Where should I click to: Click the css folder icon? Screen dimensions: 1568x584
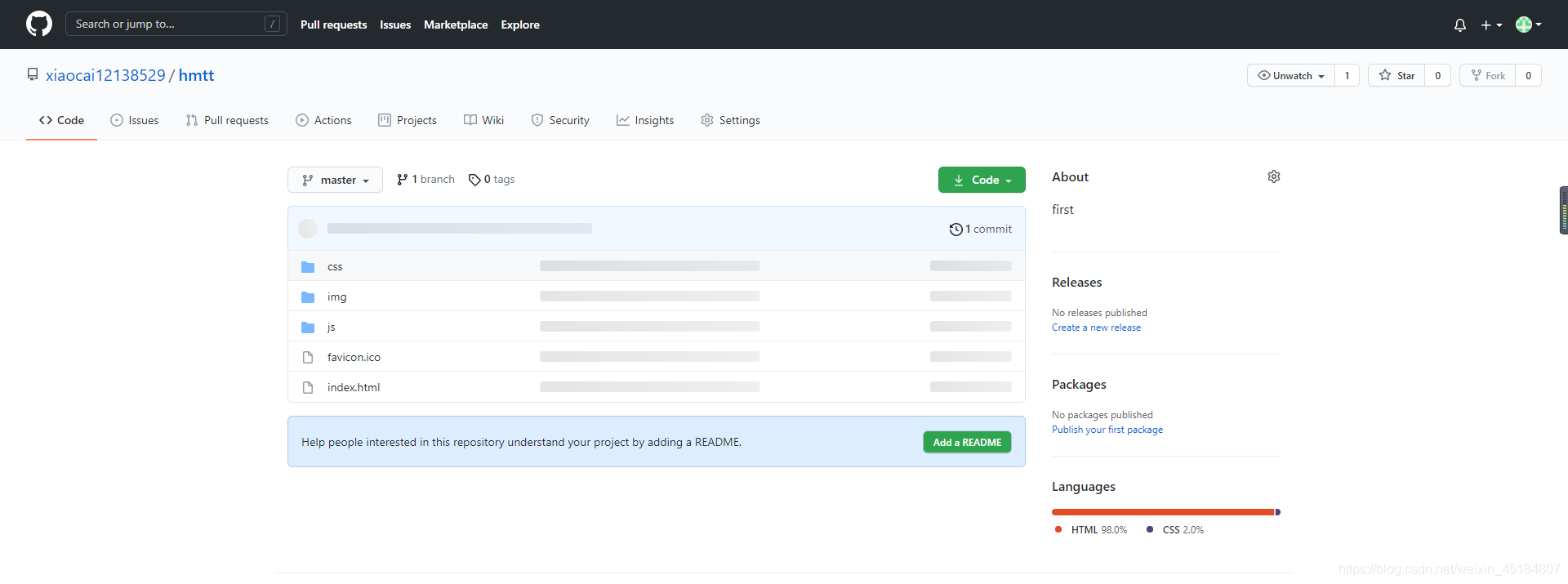click(x=308, y=267)
